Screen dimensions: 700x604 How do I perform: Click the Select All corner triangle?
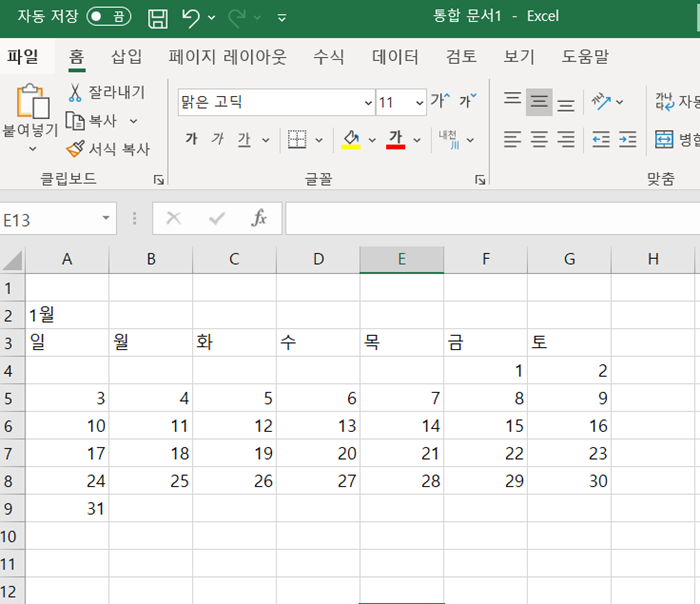tap(12, 260)
